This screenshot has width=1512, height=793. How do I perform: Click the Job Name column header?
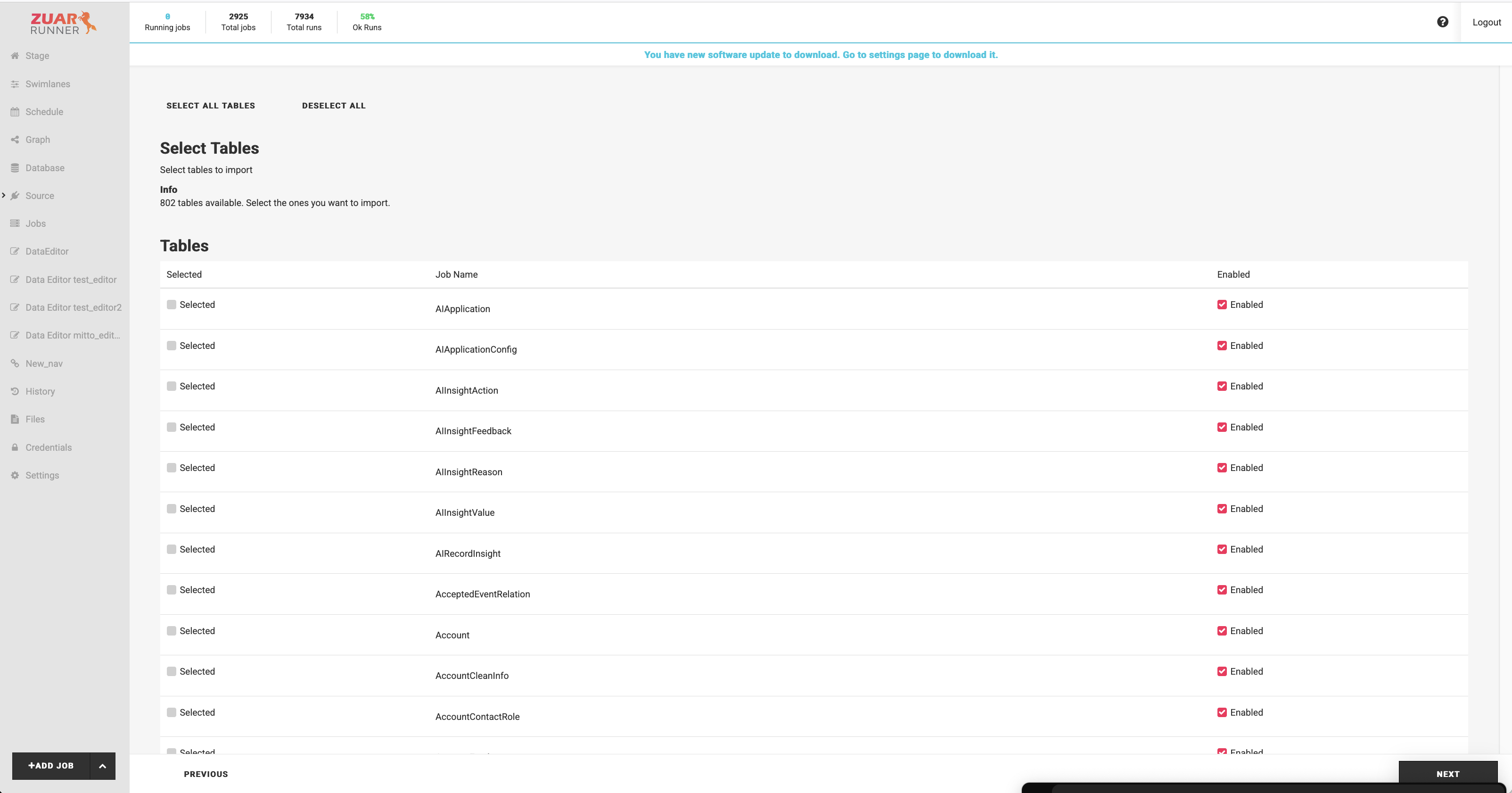(x=457, y=275)
